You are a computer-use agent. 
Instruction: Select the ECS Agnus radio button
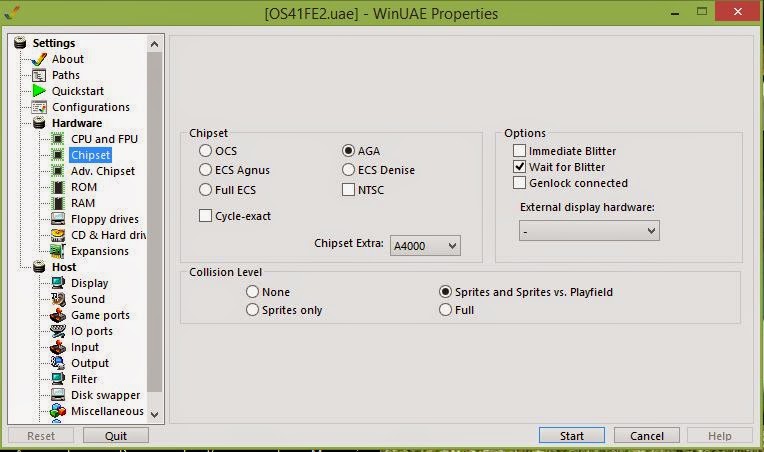(x=205, y=170)
